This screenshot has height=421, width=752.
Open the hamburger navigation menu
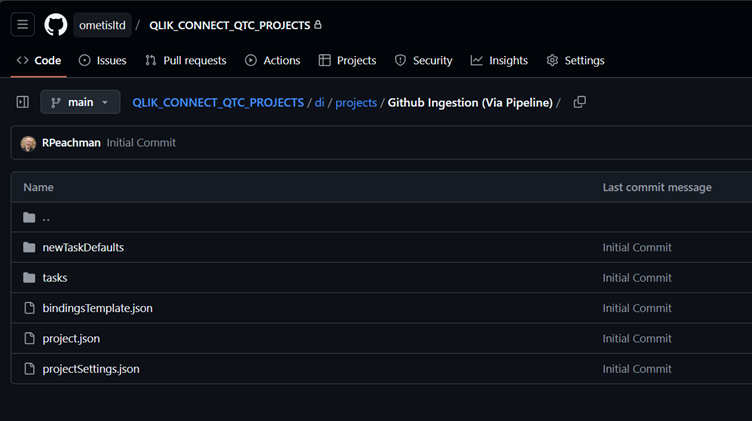[23, 24]
